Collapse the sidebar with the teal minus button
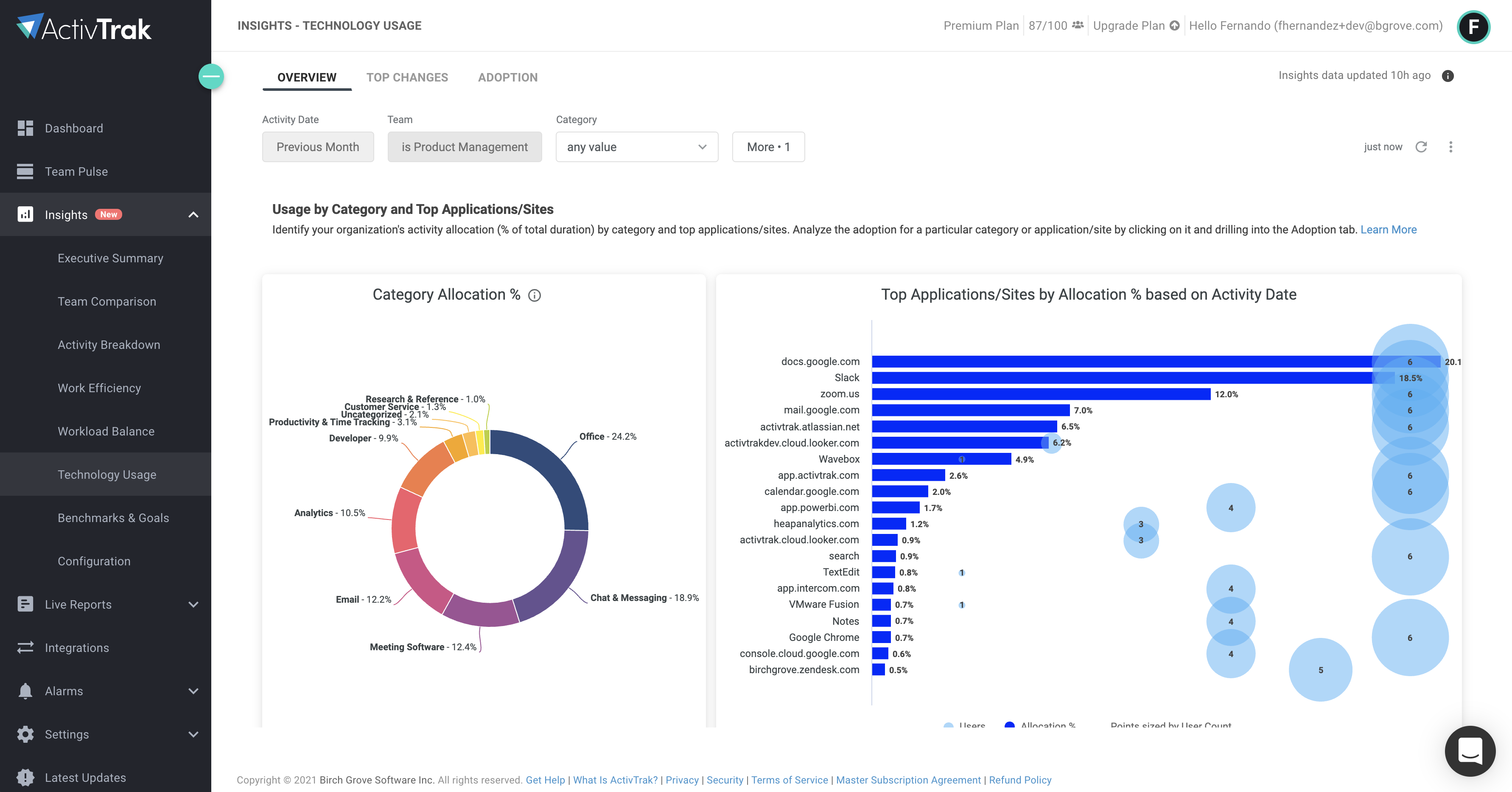 (x=211, y=76)
